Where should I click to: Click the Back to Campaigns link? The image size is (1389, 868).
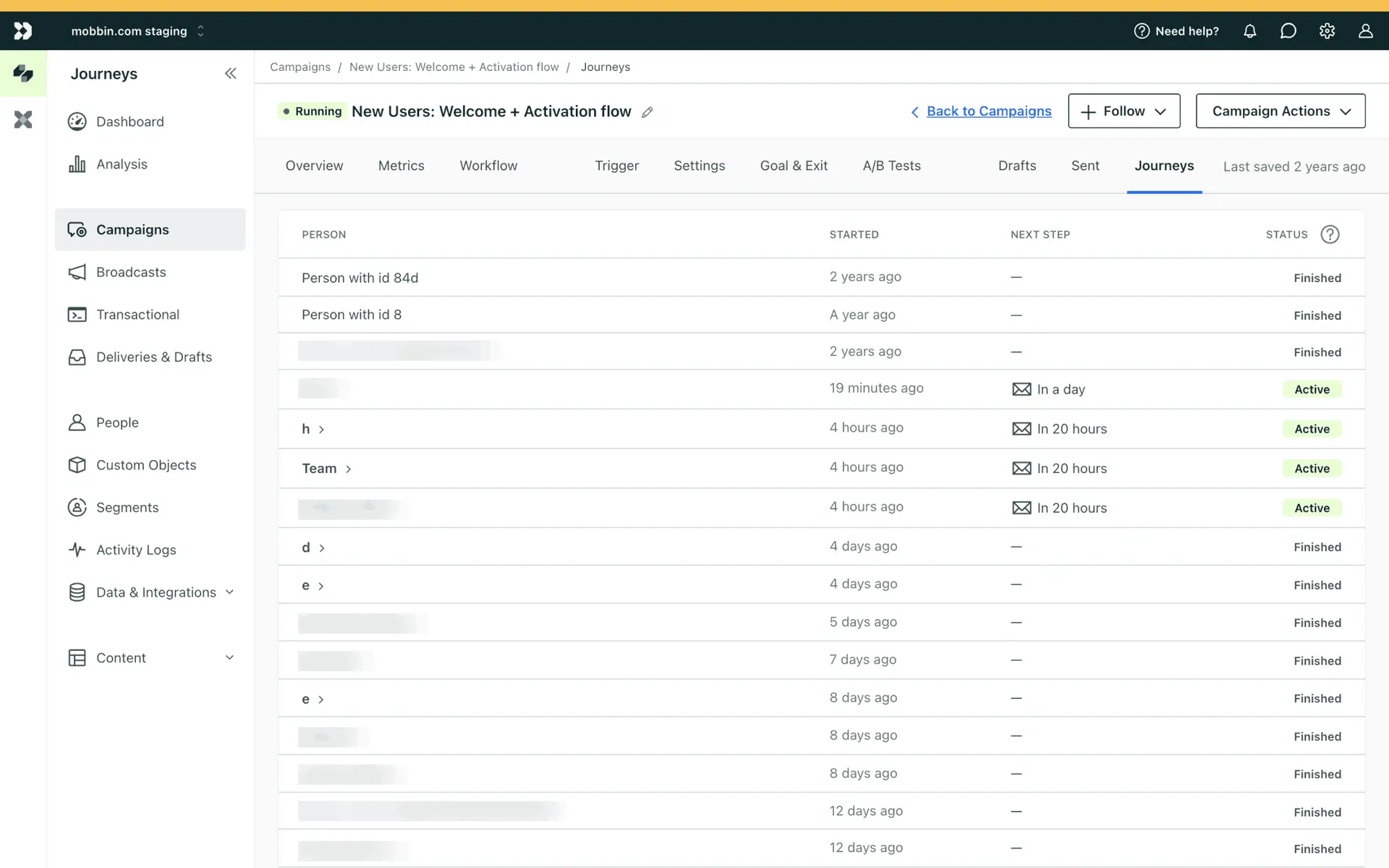pos(988,111)
